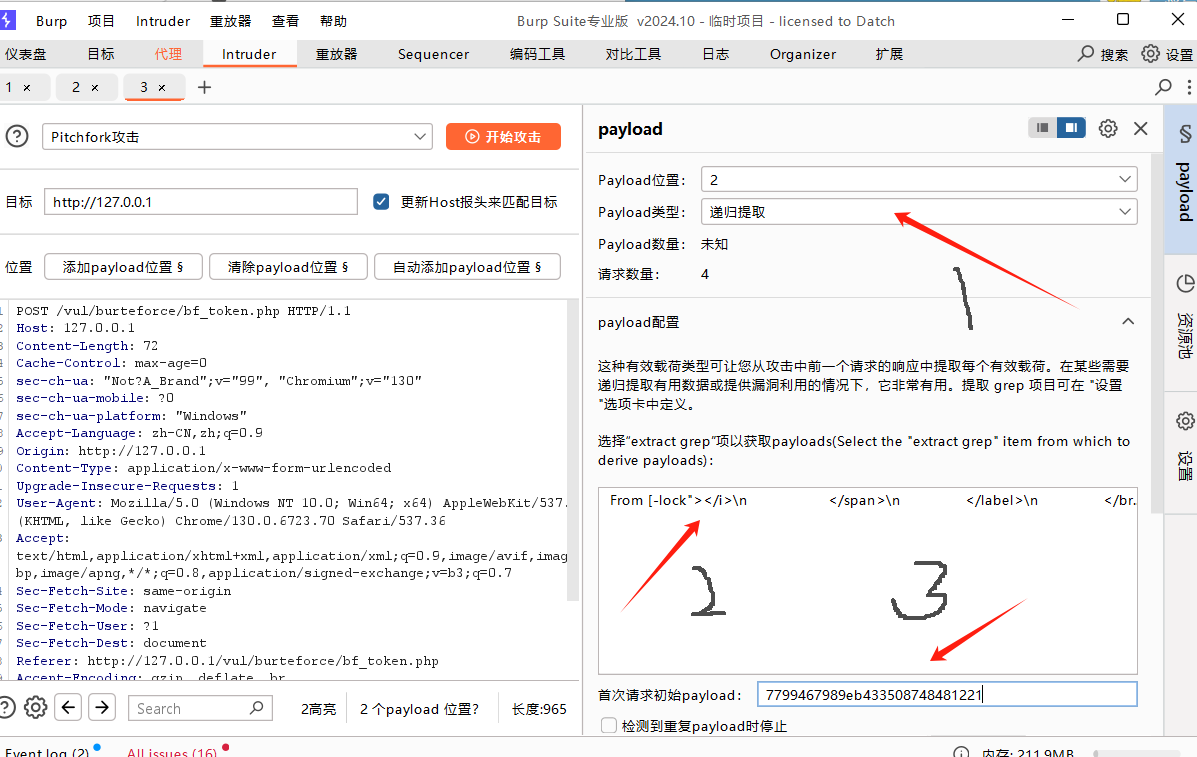Click the Referer header line in request

tap(227, 661)
